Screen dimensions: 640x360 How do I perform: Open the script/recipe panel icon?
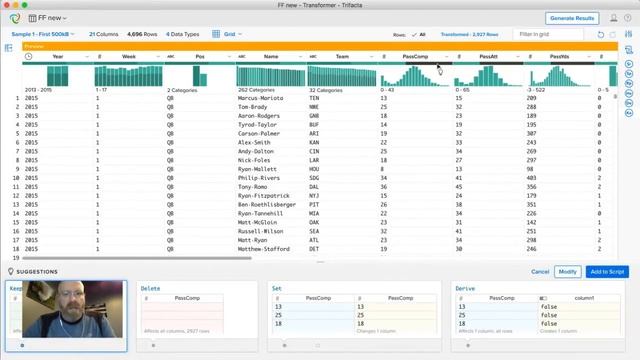point(629,50)
